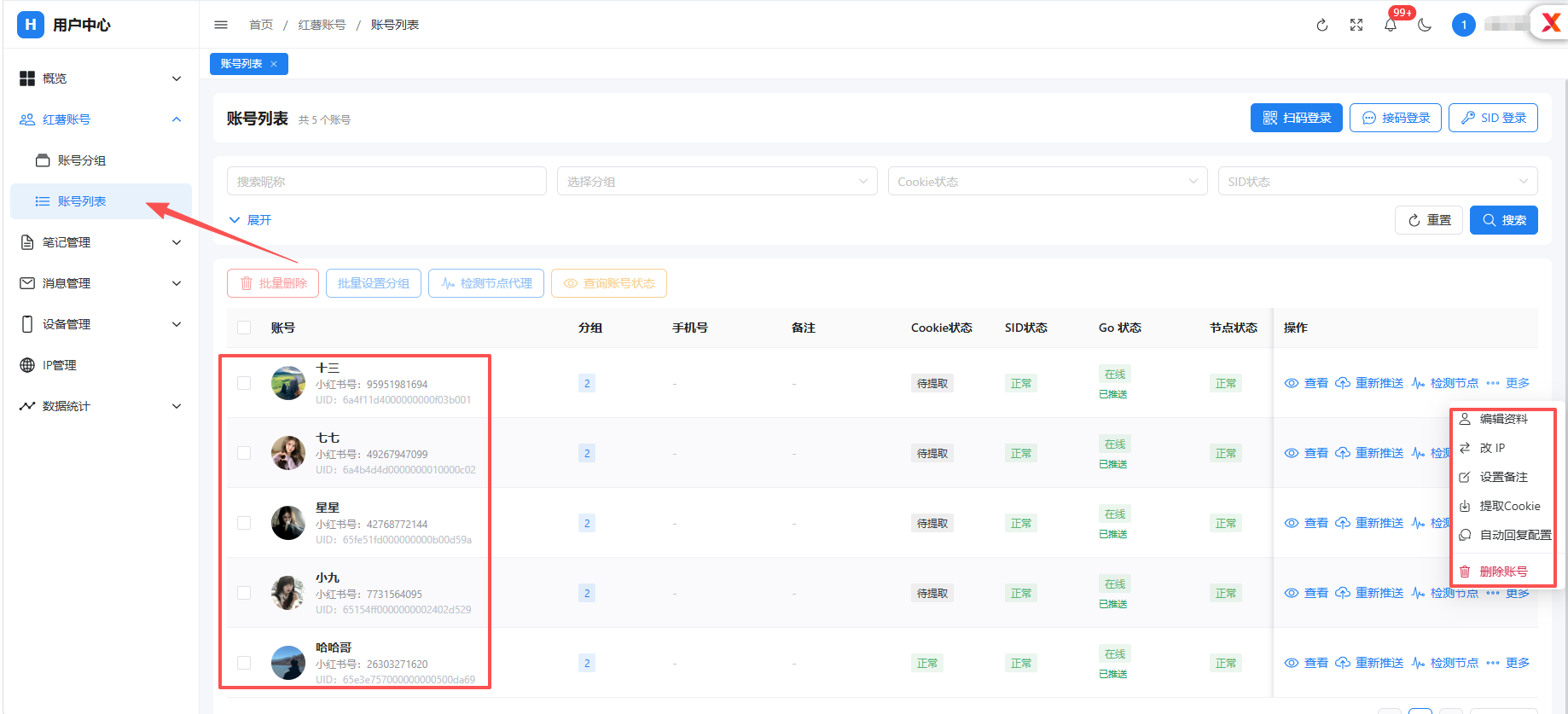The width and height of the screenshot is (1568, 714).
Task: Expand extra filters with 展开
Action: click(x=250, y=220)
